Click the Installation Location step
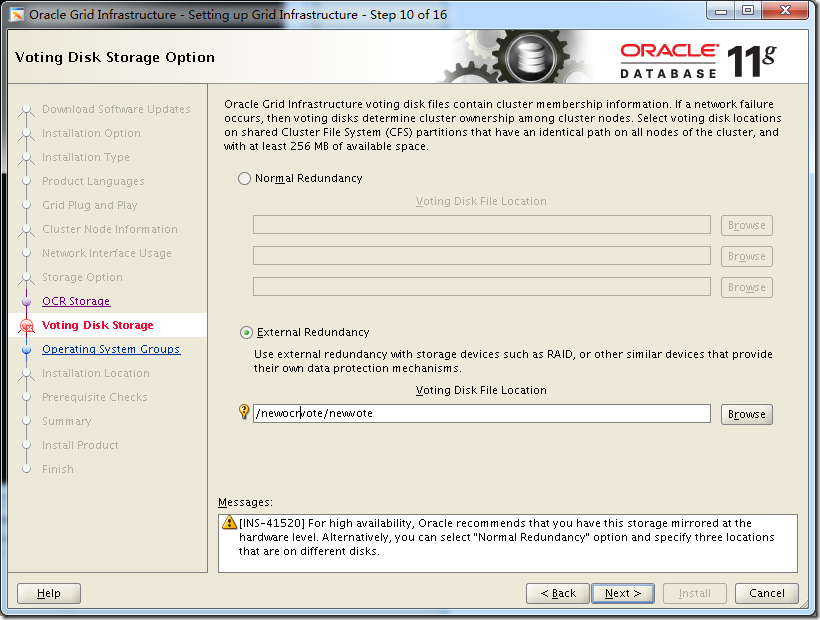This screenshot has width=820, height=620. 96,373
